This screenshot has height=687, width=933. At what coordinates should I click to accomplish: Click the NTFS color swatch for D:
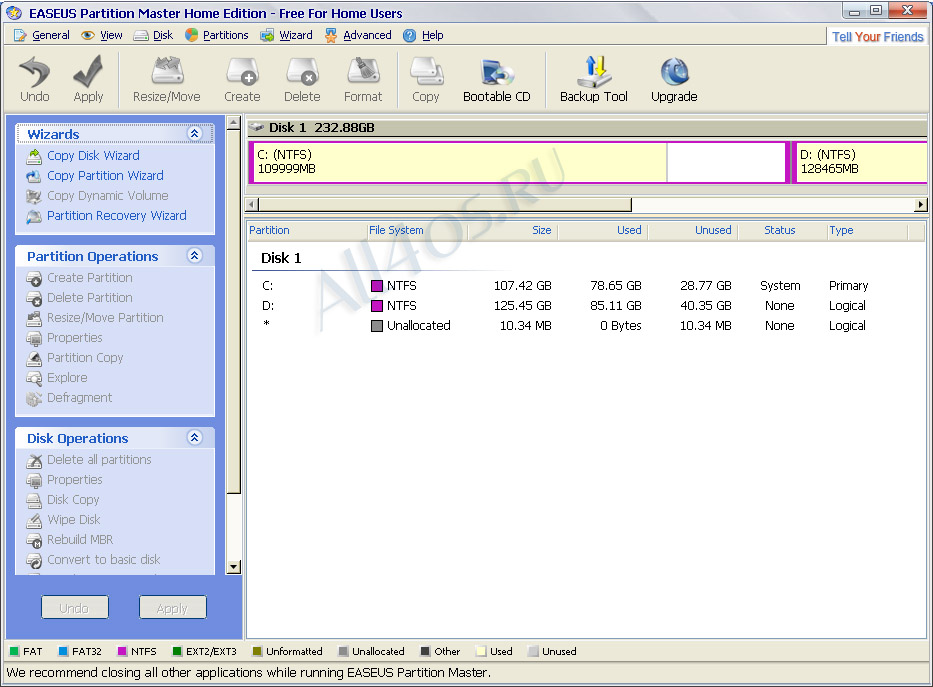[x=377, y=306]
